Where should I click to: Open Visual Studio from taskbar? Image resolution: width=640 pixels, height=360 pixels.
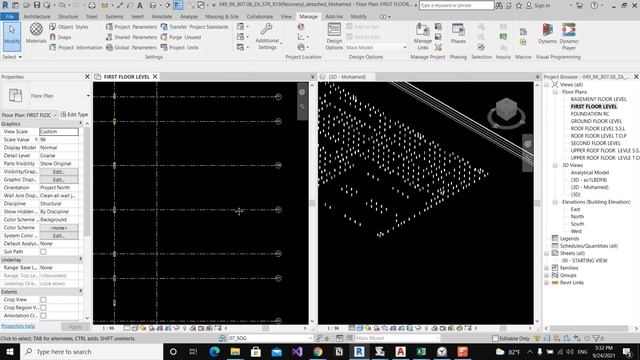click(x=297, y=351)
